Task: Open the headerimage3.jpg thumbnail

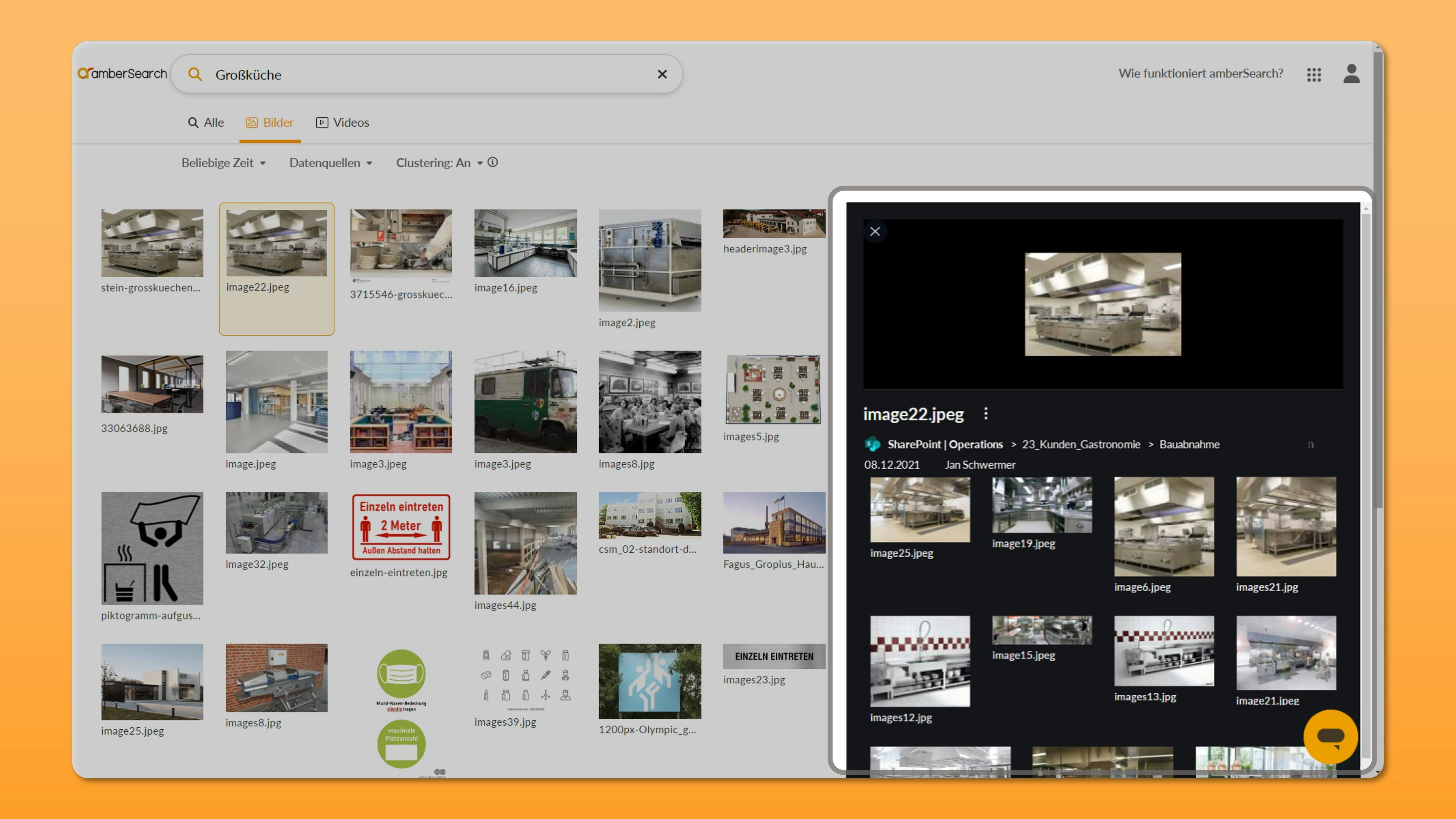Action: (774, 224)
